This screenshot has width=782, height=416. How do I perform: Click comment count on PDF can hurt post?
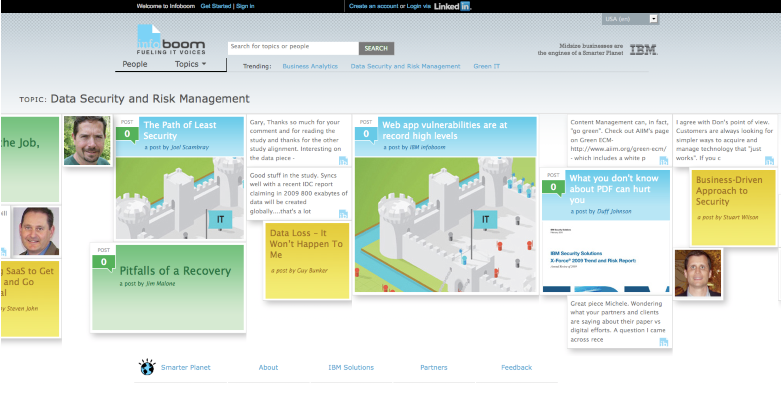(553, 187)
